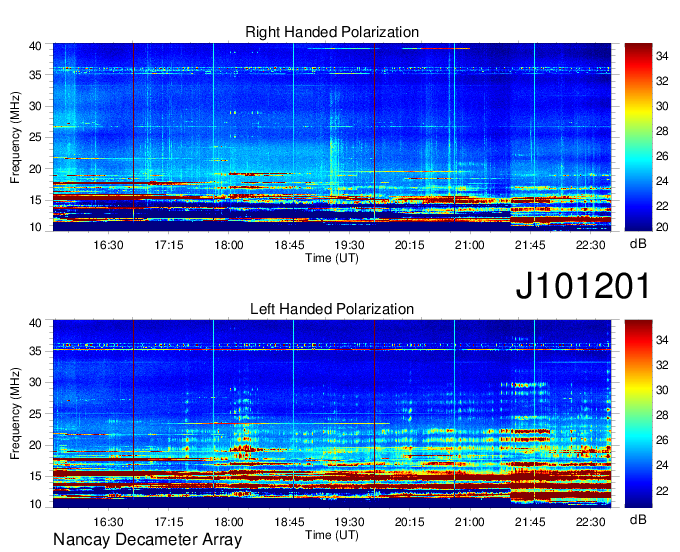Click the 30 MHz tick of Right Handed plot

(35, 106)
